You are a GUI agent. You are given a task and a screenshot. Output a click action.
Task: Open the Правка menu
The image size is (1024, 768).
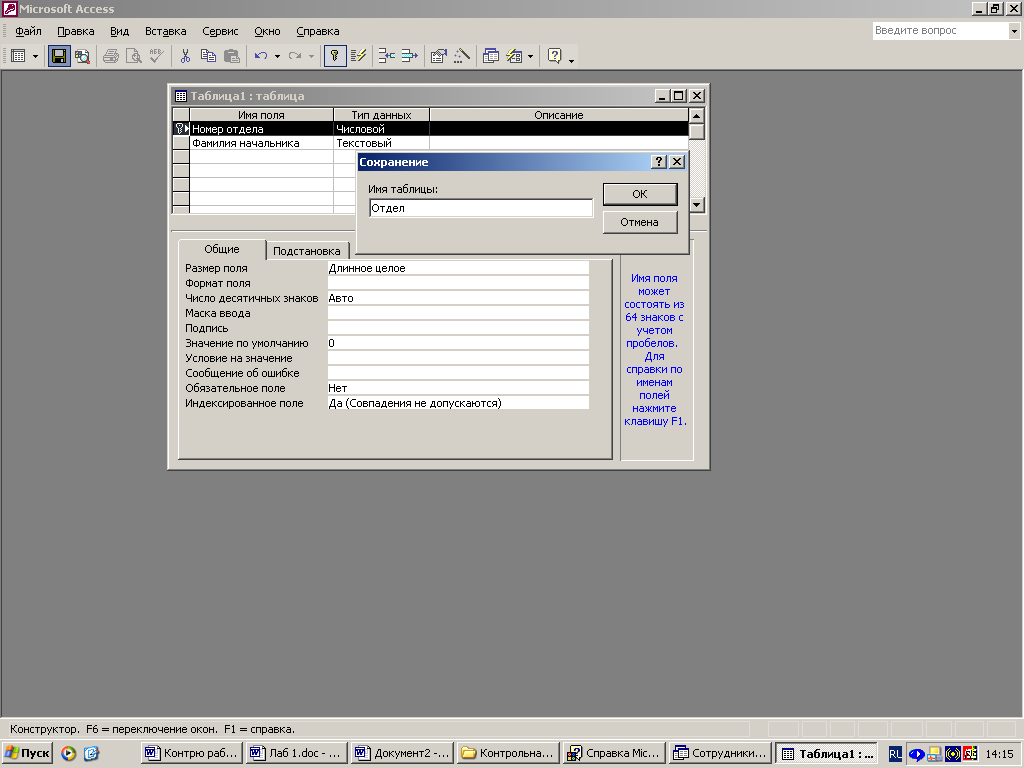click(x=76, y=31)
